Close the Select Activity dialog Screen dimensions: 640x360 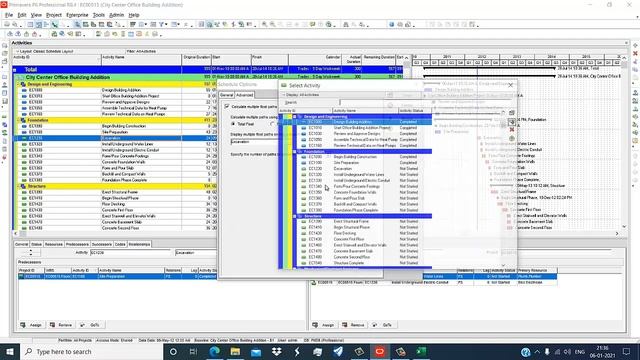pos(510,85)
